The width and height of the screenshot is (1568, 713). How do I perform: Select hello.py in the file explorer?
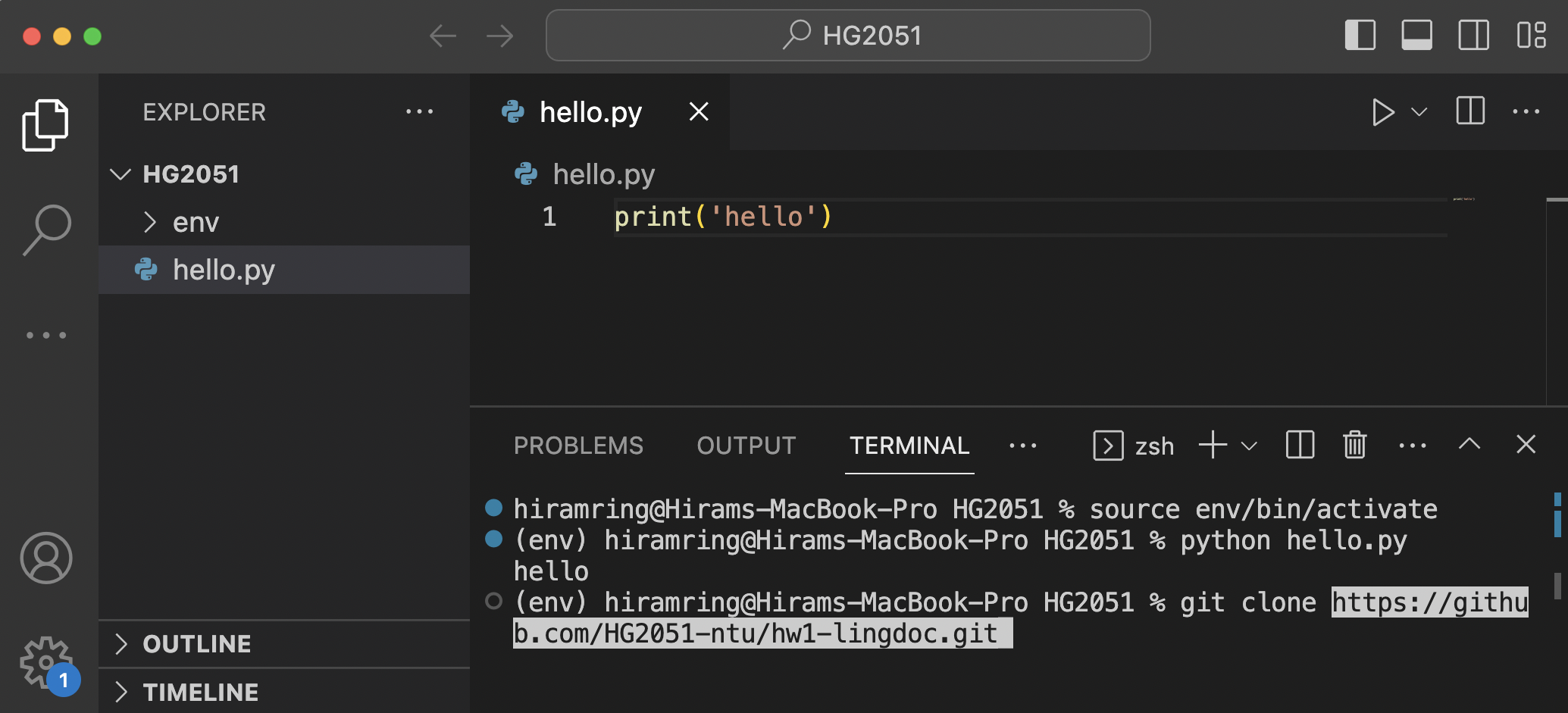224,270
